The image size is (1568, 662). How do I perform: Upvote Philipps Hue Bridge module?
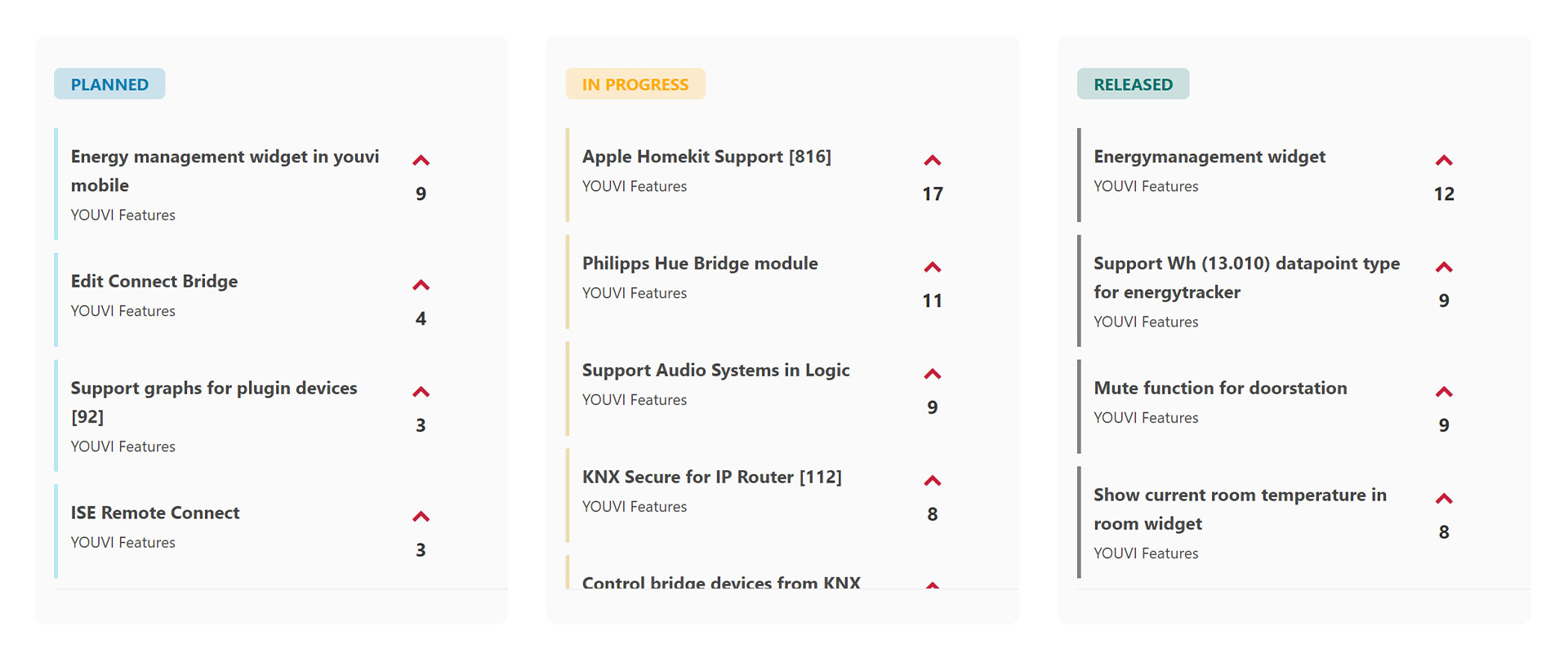point(932,268)
